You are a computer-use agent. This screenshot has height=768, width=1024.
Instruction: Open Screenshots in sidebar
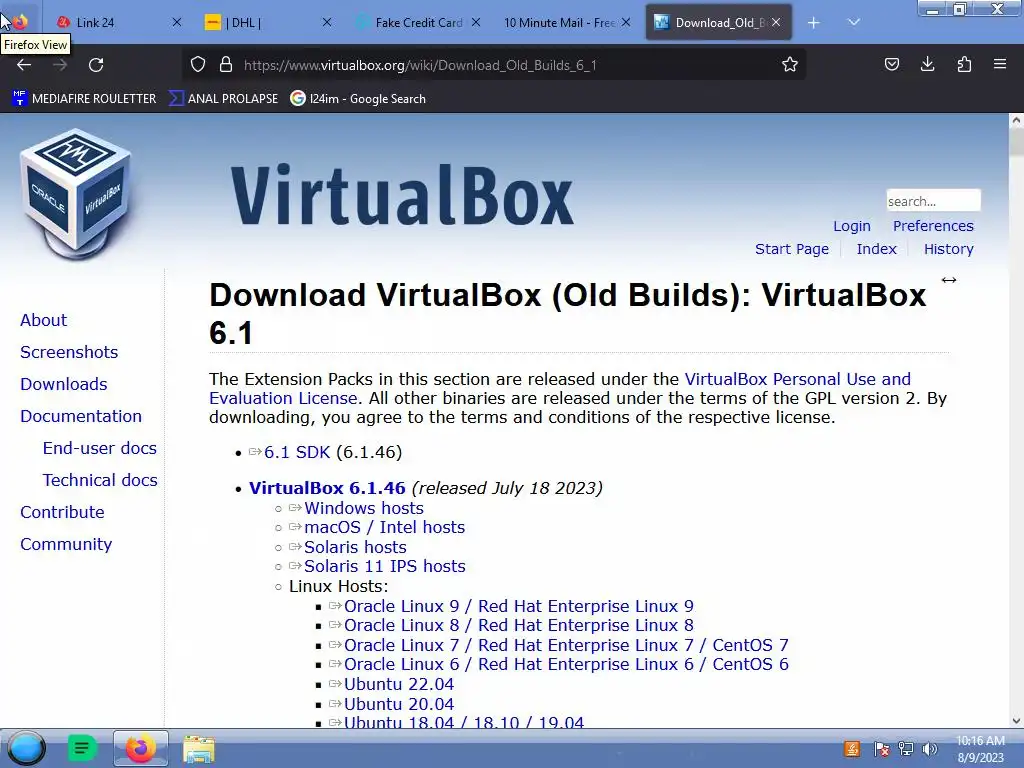click(69, 352)
